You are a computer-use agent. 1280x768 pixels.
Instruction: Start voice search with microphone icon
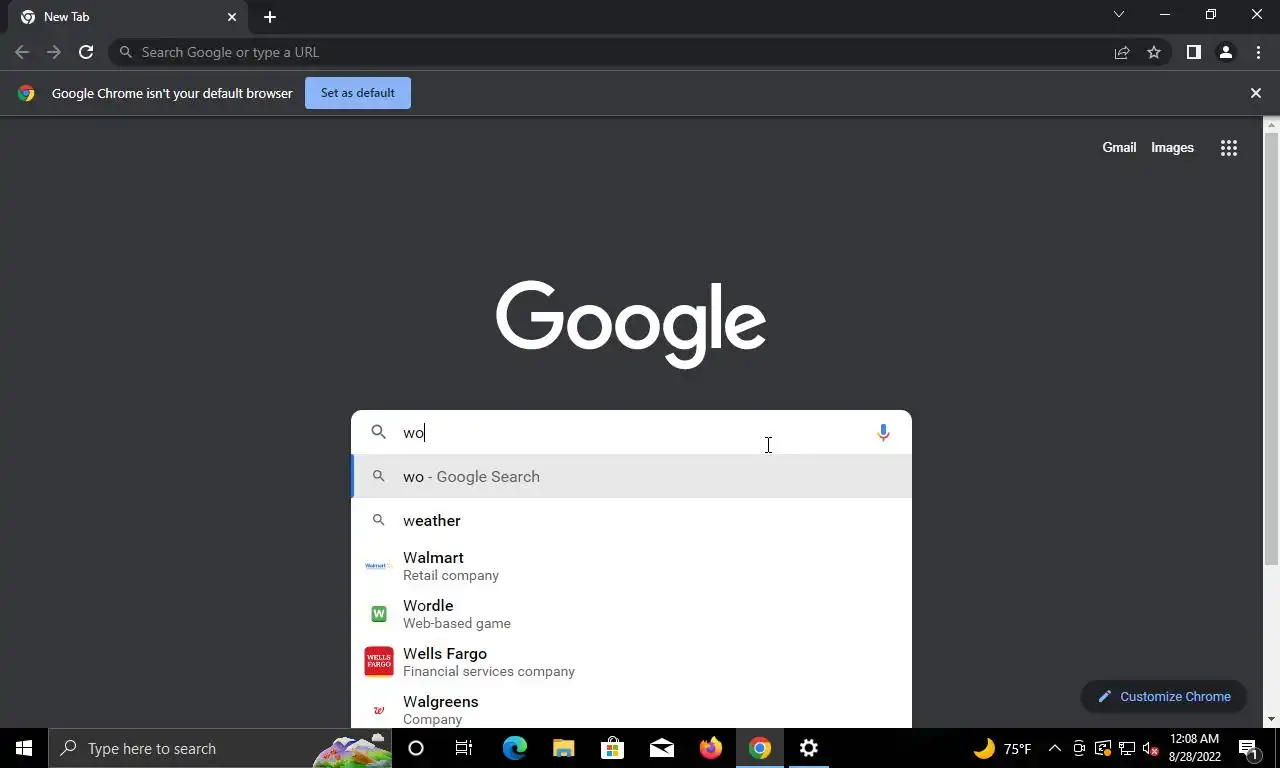pyautogui.click(x=883, y=432)
